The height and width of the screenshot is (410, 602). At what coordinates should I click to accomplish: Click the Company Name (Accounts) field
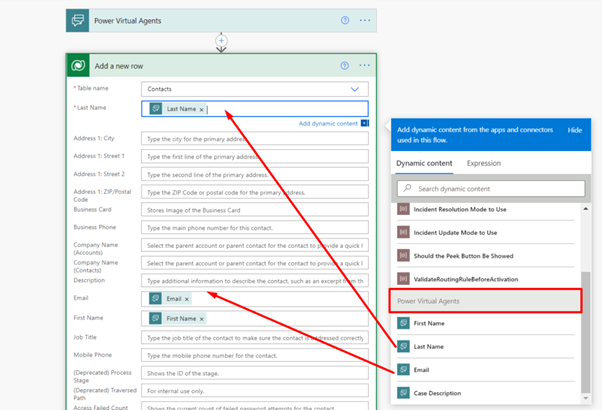pos(255,245)
